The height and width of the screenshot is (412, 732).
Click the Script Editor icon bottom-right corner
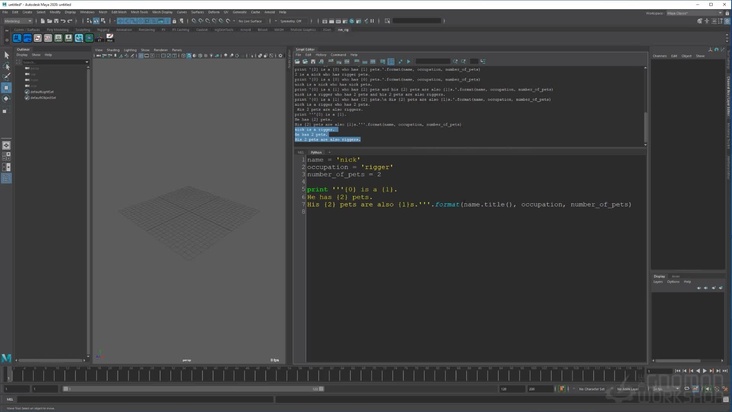click(726, 399)
